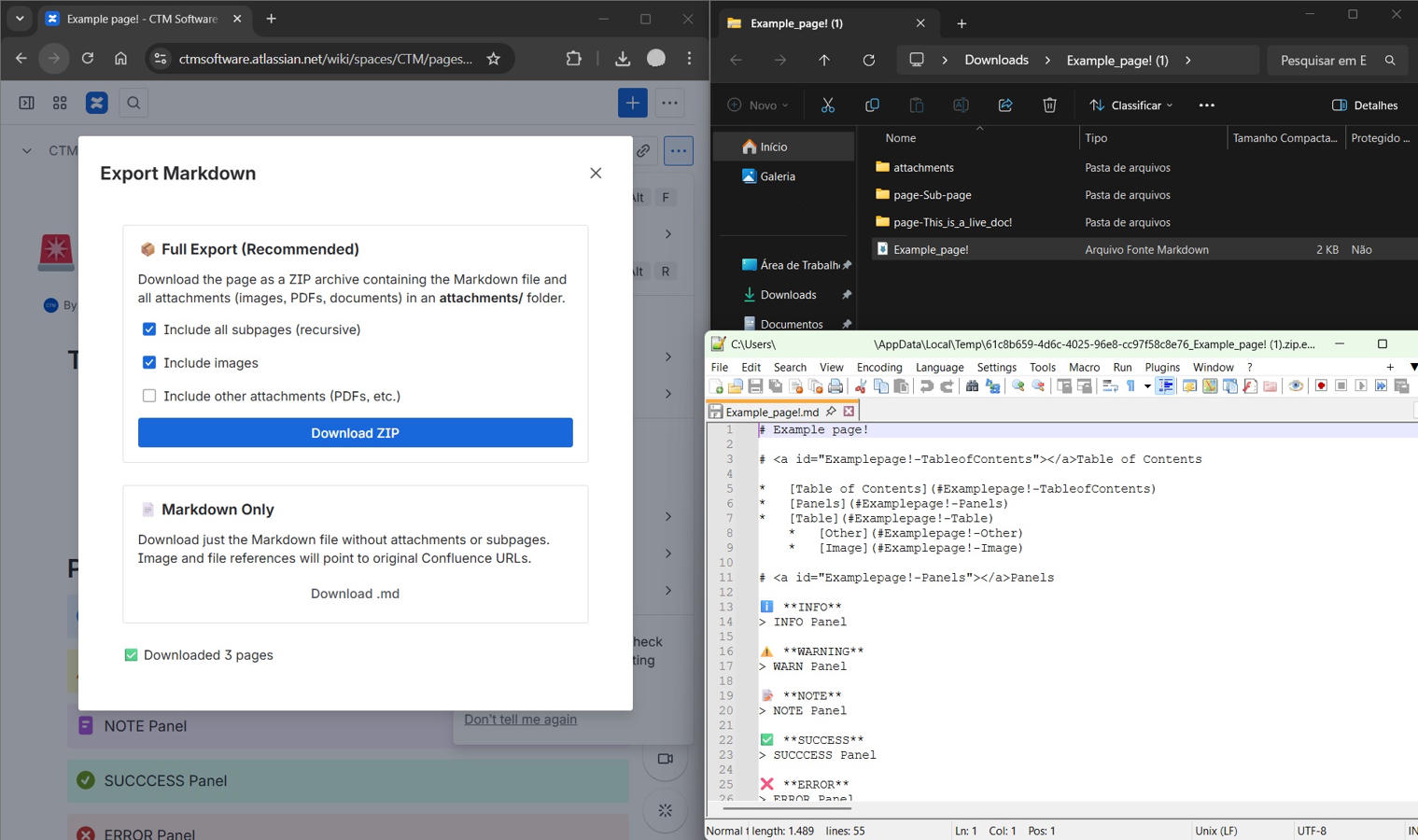Viewport: 1418px width, 840px height.
Task: Click the Redo icon in Notepad++ toolbar
Action: click(x=947, y=386)
